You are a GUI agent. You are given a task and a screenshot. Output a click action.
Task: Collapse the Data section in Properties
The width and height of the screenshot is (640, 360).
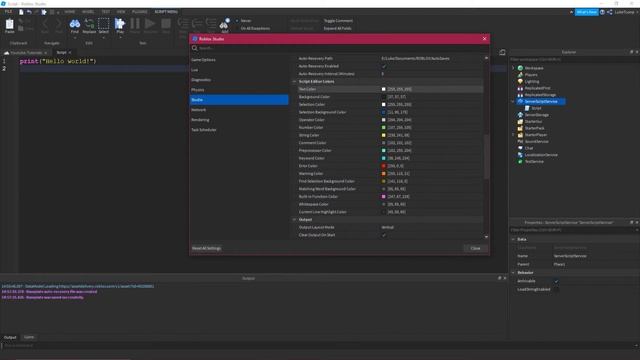tap(513, 240)
